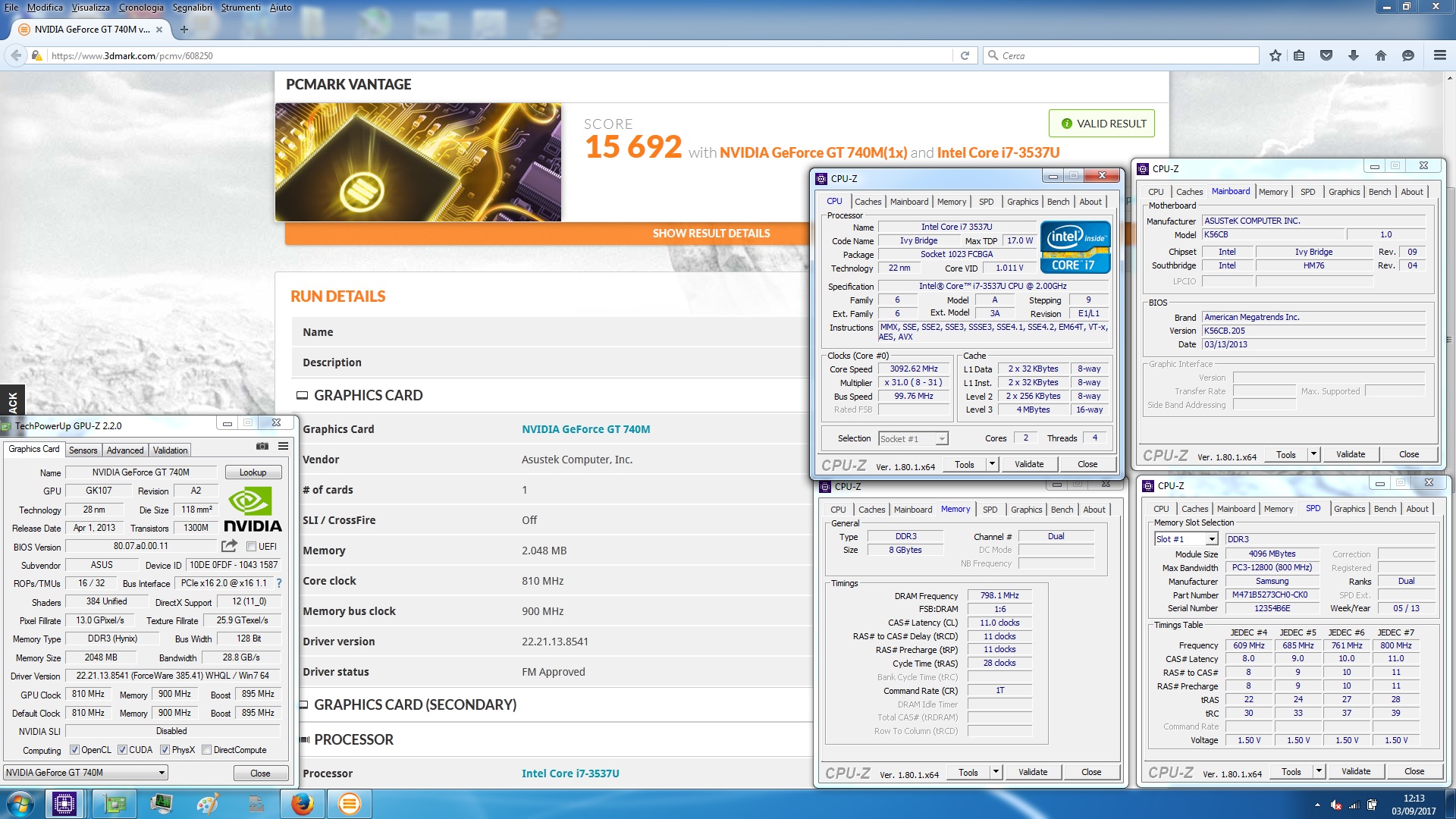The height and width of the screenshot is (819, 1456).
Task: Click the NVIDIA logo in GPU-Z
Action: pyautogui.click(x=253, y=510)
